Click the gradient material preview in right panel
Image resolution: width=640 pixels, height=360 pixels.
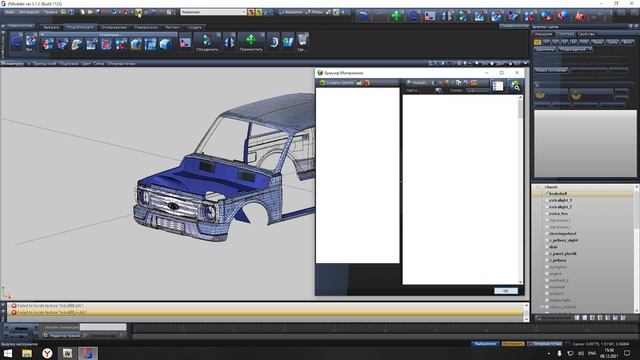click(585, 143)
